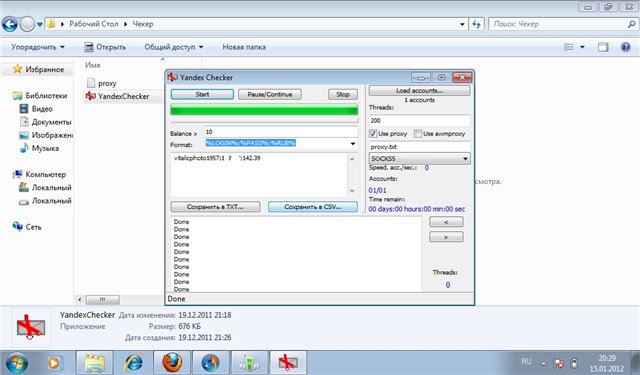Image resolution: width=640 pixels, height=375 pixels.
Task: Click Открыть in Explorer toolbar
Action: pos(105,47)
